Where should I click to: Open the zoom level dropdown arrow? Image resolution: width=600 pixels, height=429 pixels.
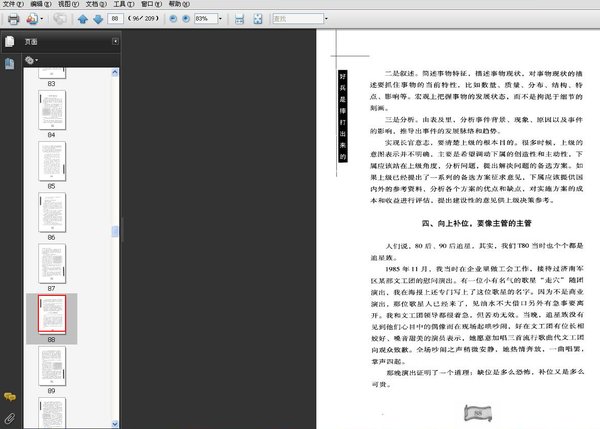coord(220,18)
